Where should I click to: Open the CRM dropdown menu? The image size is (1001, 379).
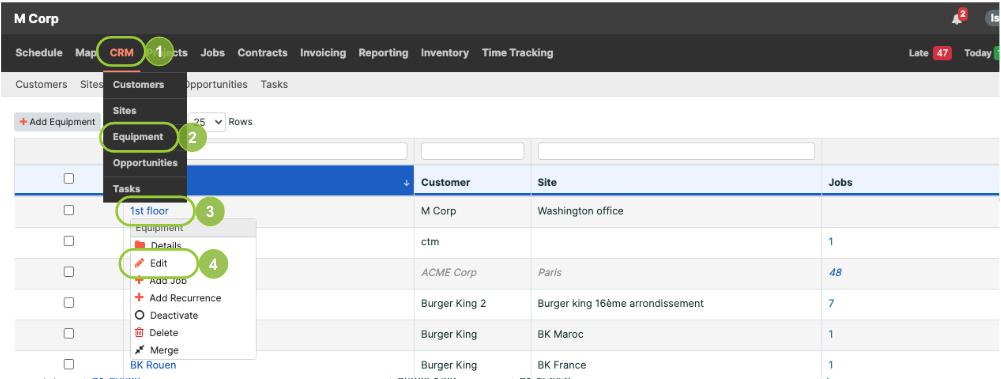click(x=121, y=53)
